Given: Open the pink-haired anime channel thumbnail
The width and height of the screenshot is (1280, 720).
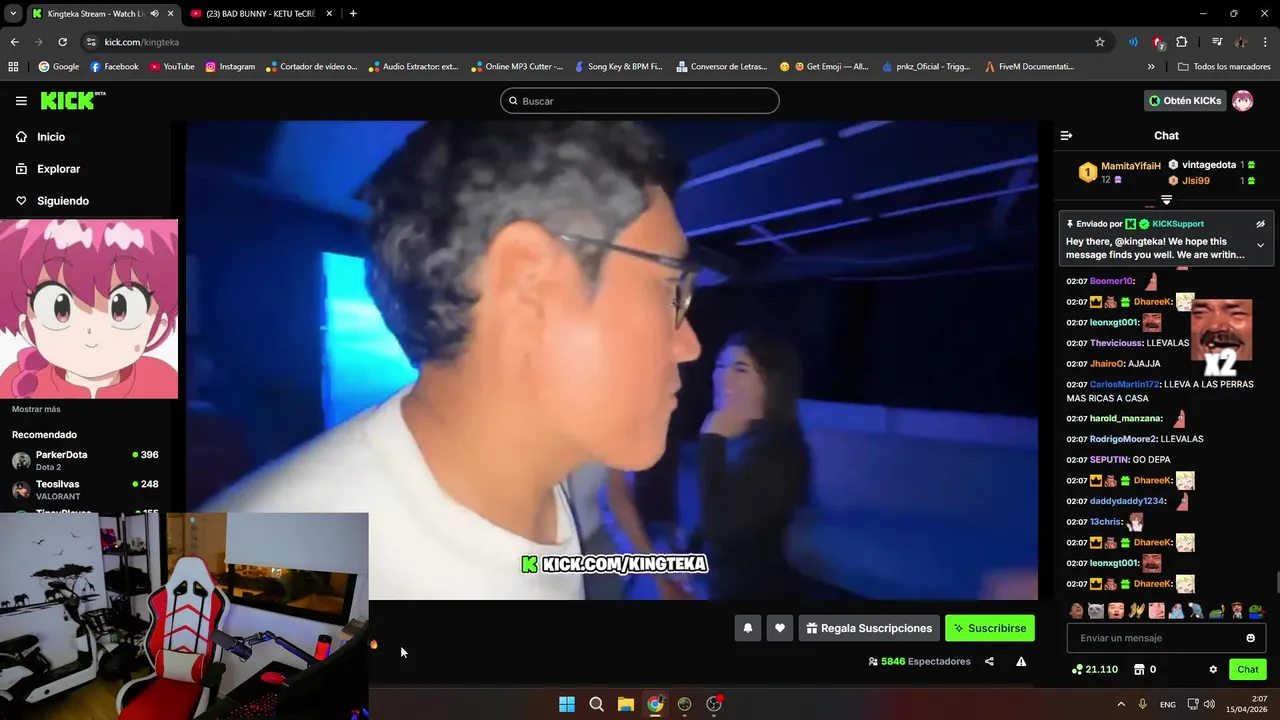Looking at the screenshot, I should (x=89, y=309).
